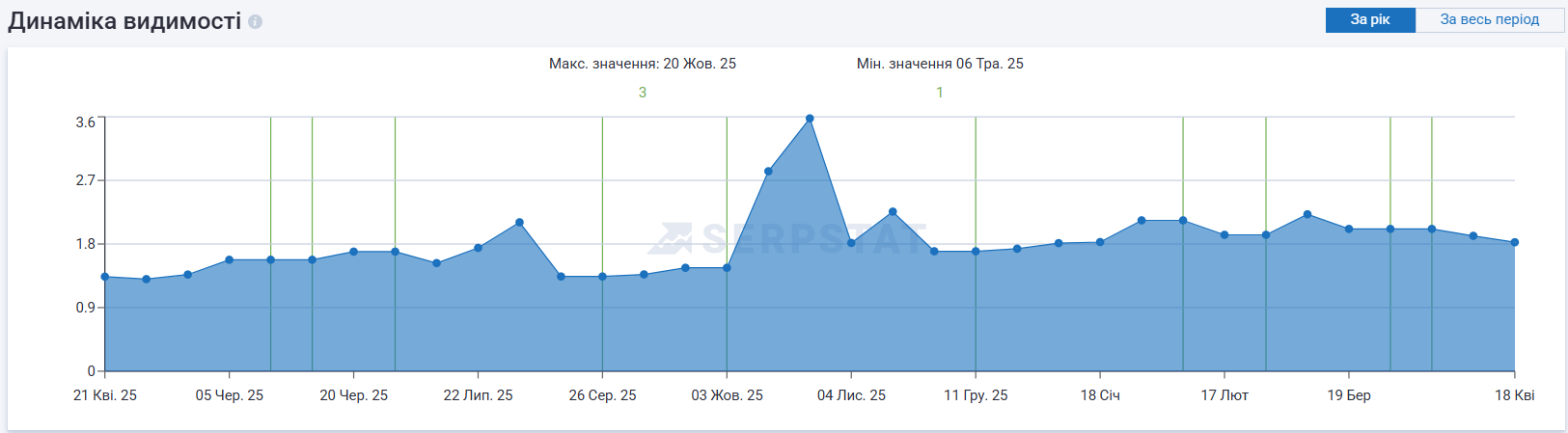Click the data point above 20 Чер. 25
1568x433 pixels.
click(x=353, y=252)
